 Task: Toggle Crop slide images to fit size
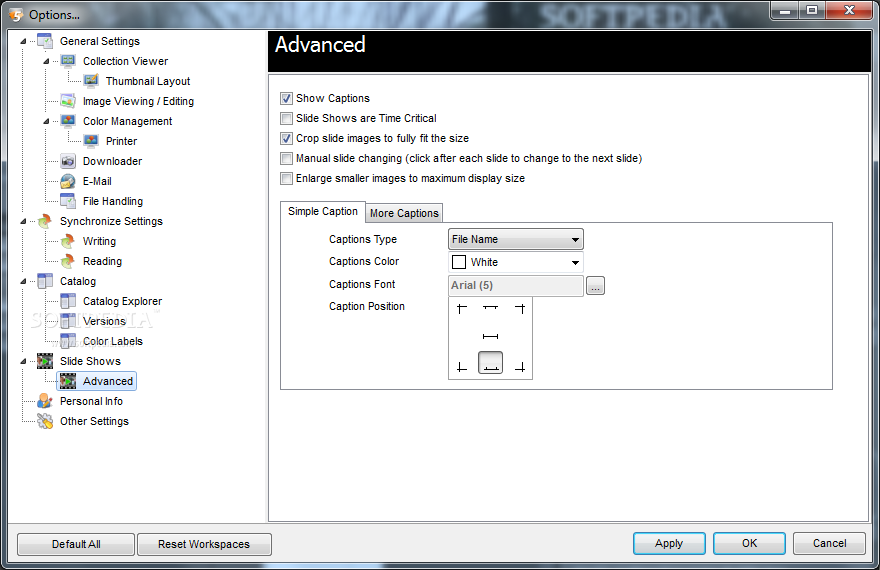click(286, 138)
